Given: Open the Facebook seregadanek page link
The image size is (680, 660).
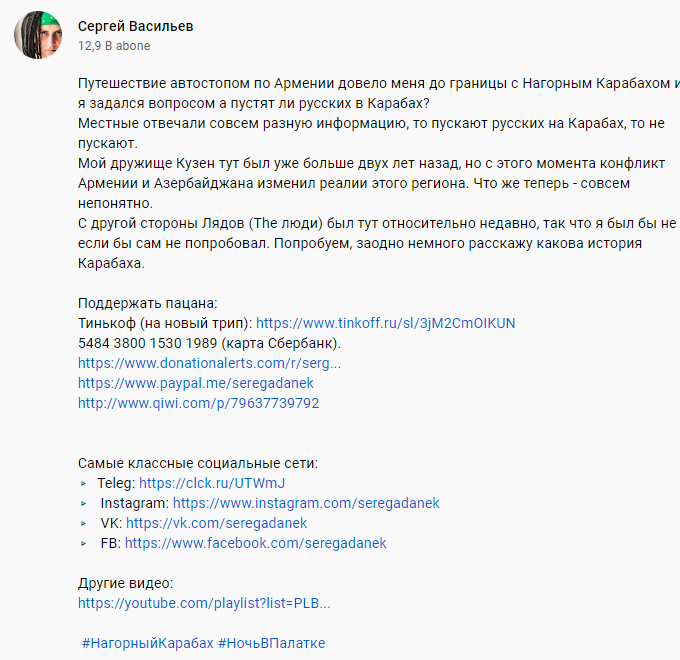Looking at the screenshot, I should (x=255, y=543).
